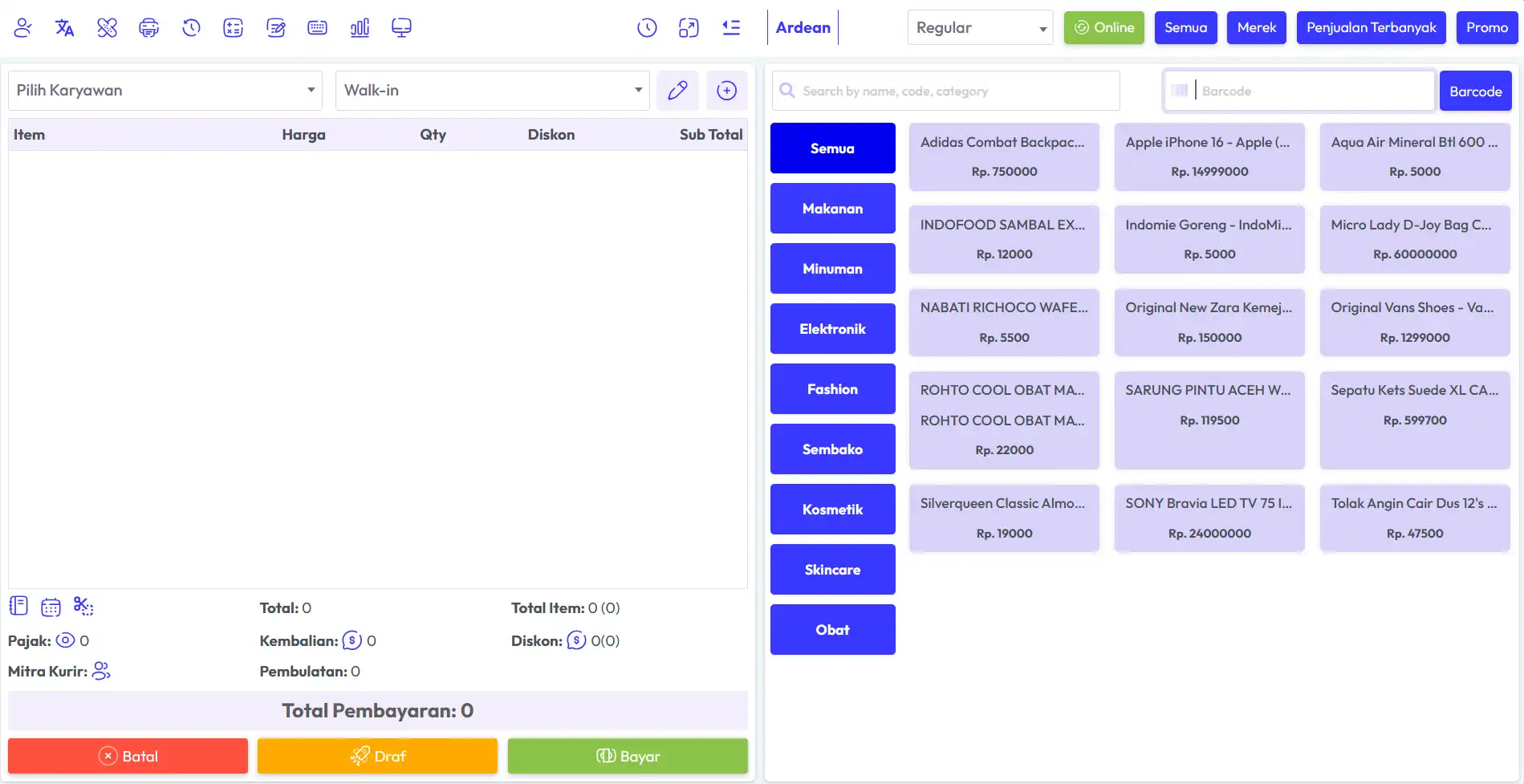Click the Semua filter button at top

coord(1186,27)
